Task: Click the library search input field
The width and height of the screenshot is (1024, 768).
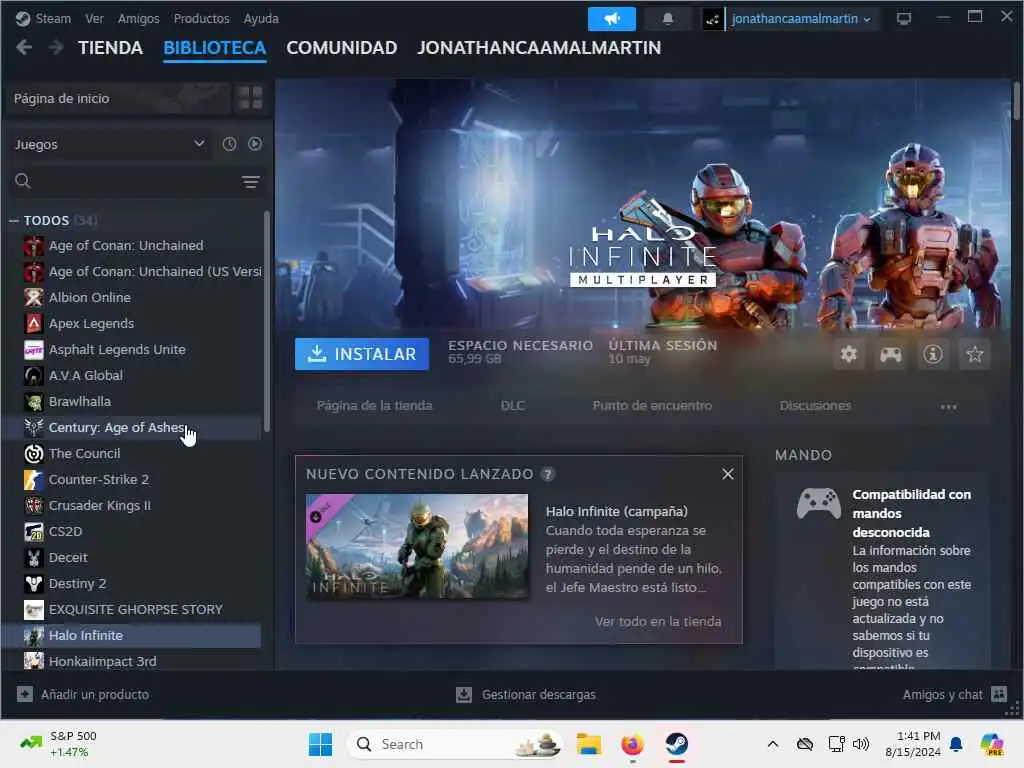Action: 134,181
